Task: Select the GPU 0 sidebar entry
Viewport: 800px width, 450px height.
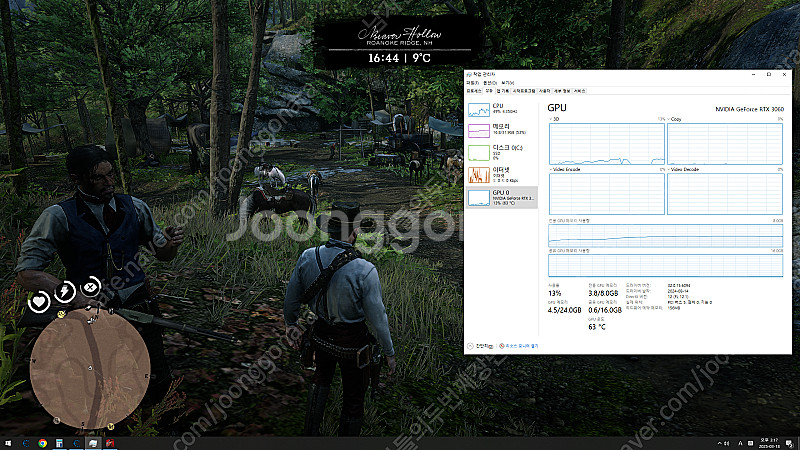Action: [x=502, y=197]
